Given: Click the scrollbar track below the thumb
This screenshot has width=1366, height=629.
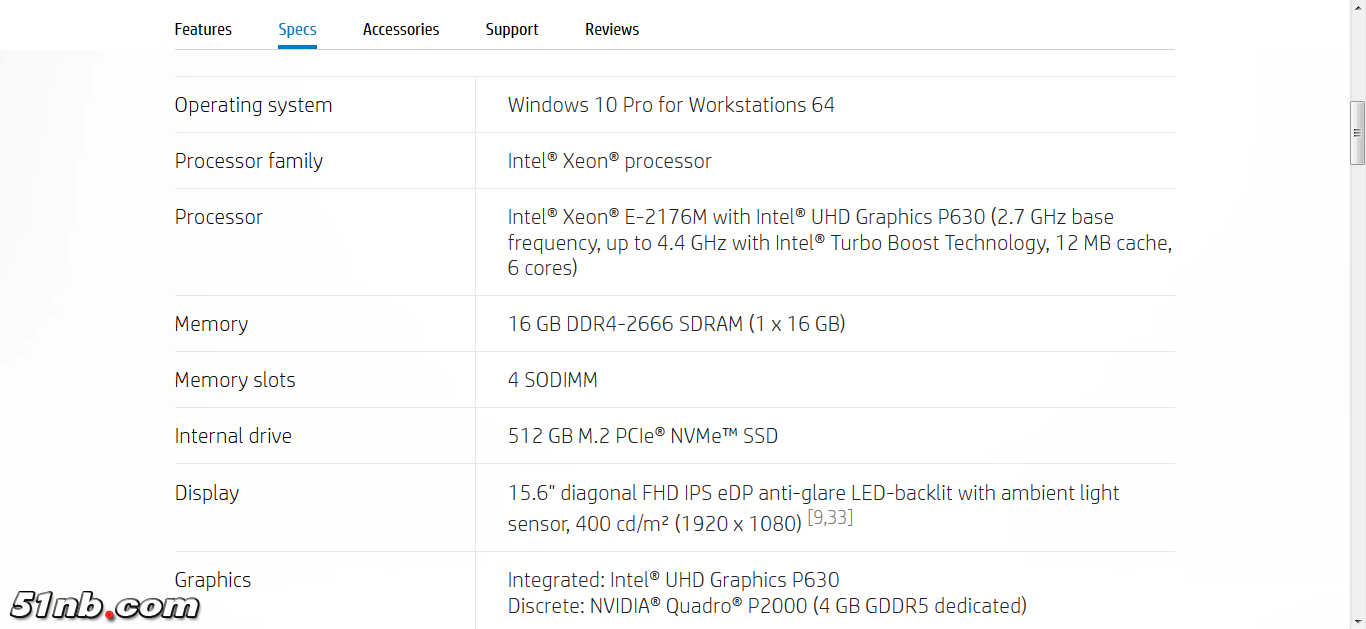Looking at the screenshot, I should [x=1357, y=400].
